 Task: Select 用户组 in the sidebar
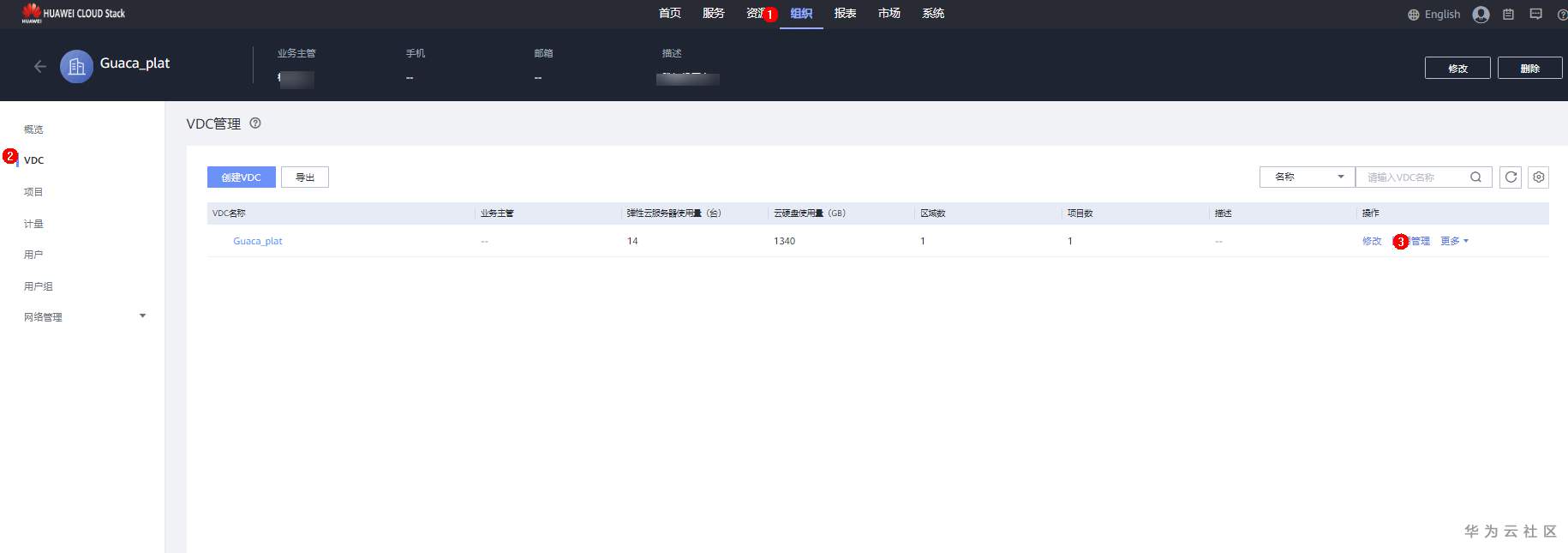click(39, 286)
